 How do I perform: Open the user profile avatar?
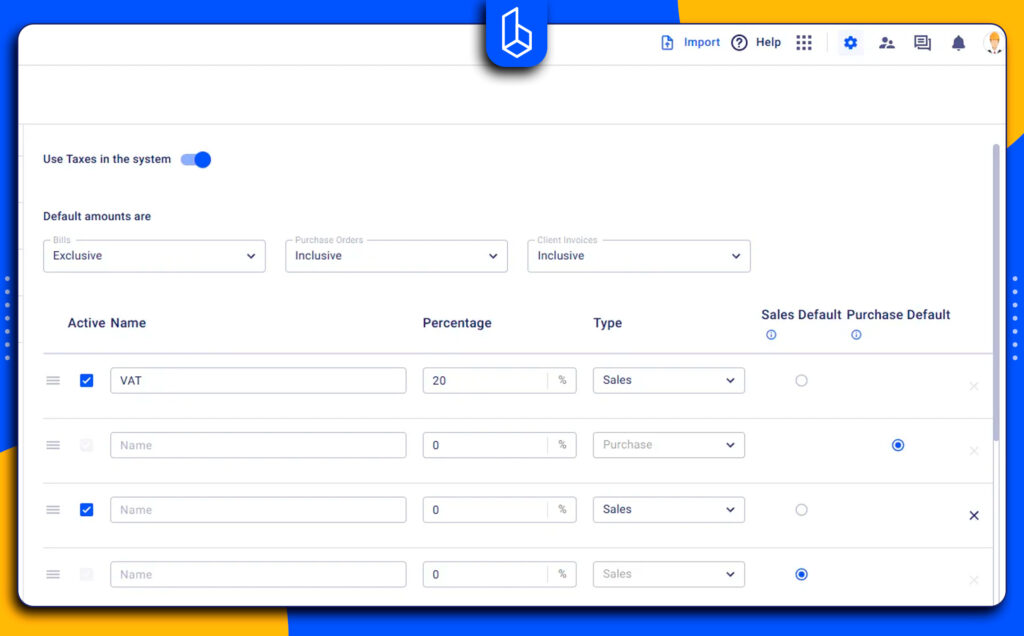tap(993, 43)
